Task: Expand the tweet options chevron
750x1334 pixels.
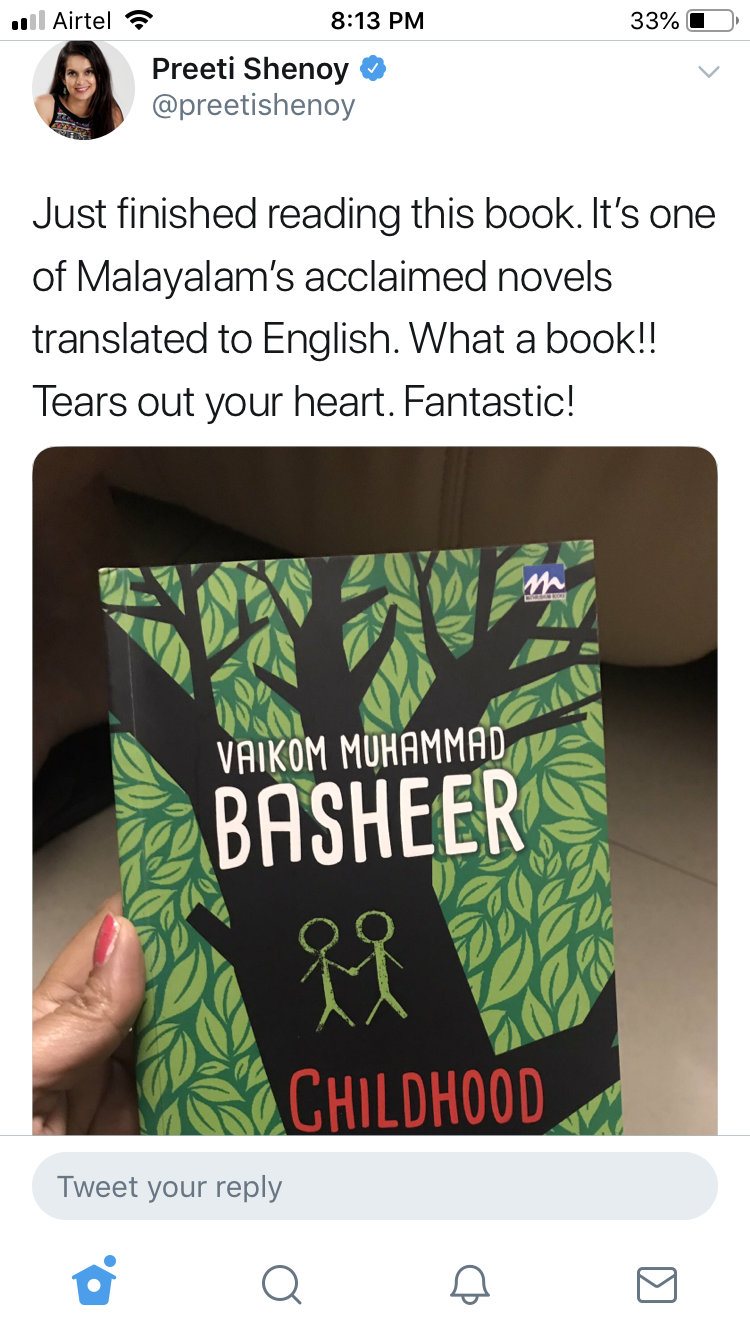Action: (708, 71)
